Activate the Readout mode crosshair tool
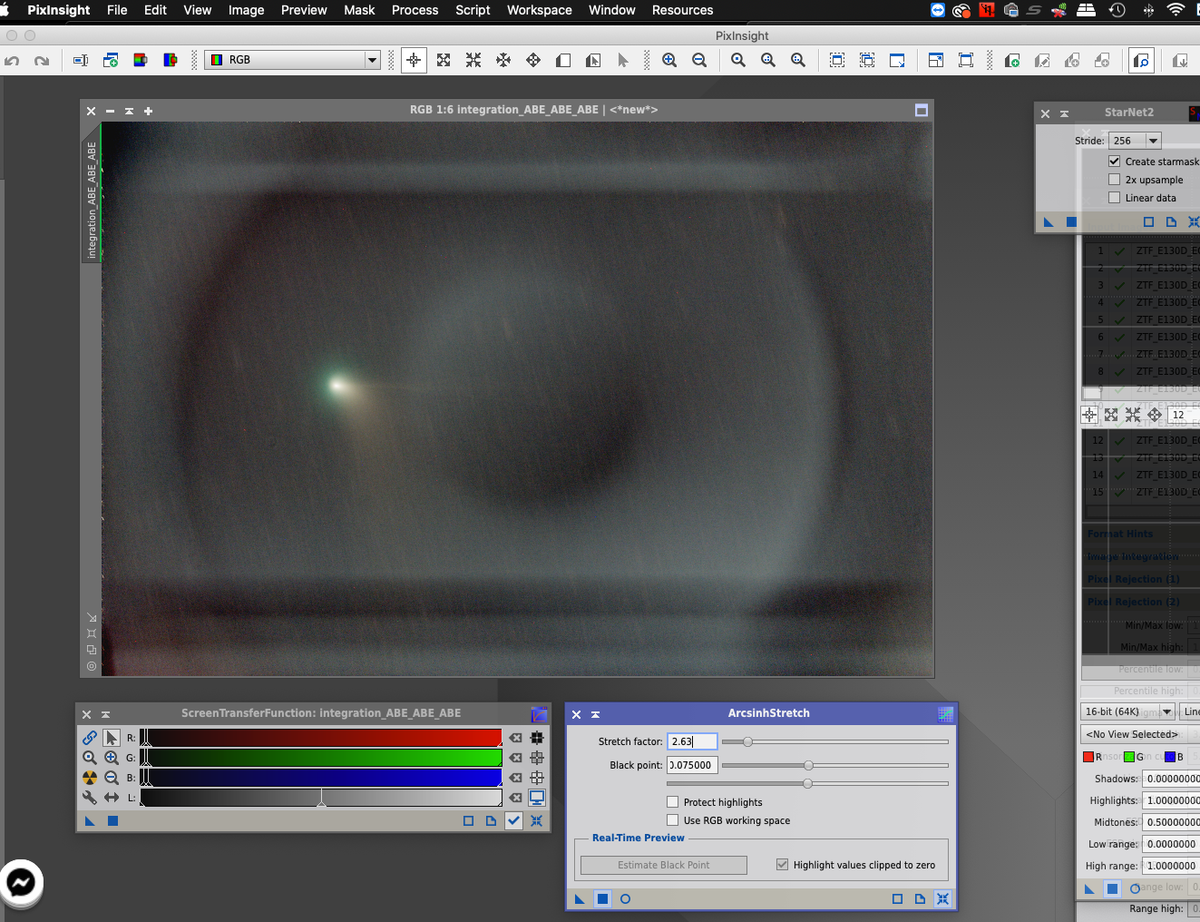This screenshot has width=1200, height=922. tap(413, 60)
